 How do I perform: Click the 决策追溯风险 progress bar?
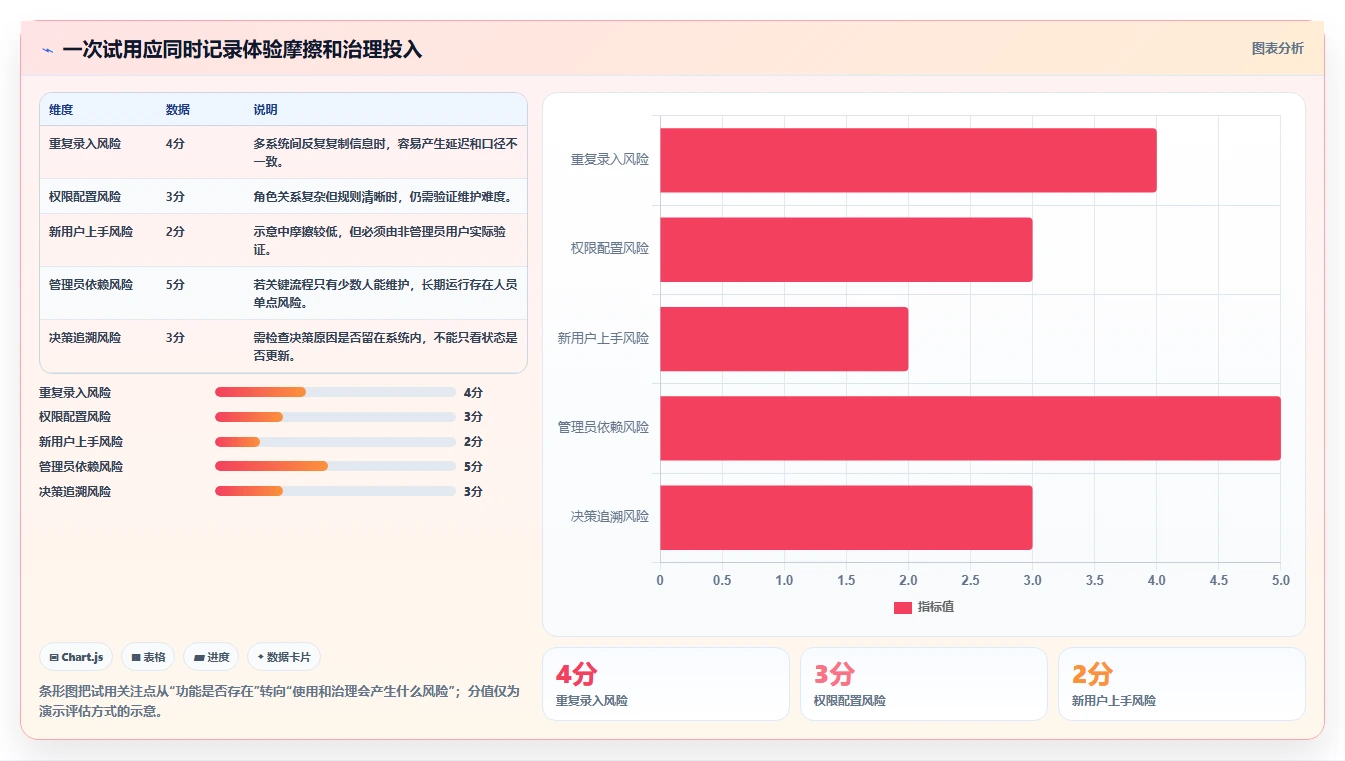click(x=335, y=491)
